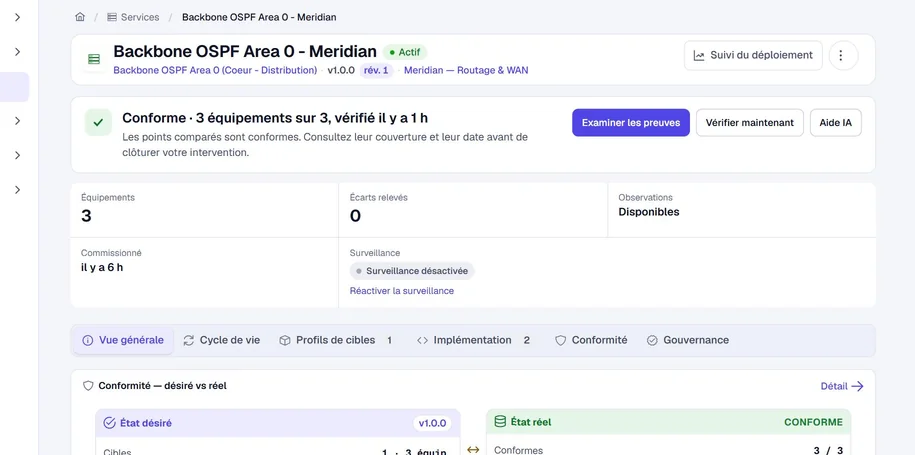Viewport: 915px width, 455px height.
Task: Click Écarts relevés value 0
Action: click(x=355, y=216)
